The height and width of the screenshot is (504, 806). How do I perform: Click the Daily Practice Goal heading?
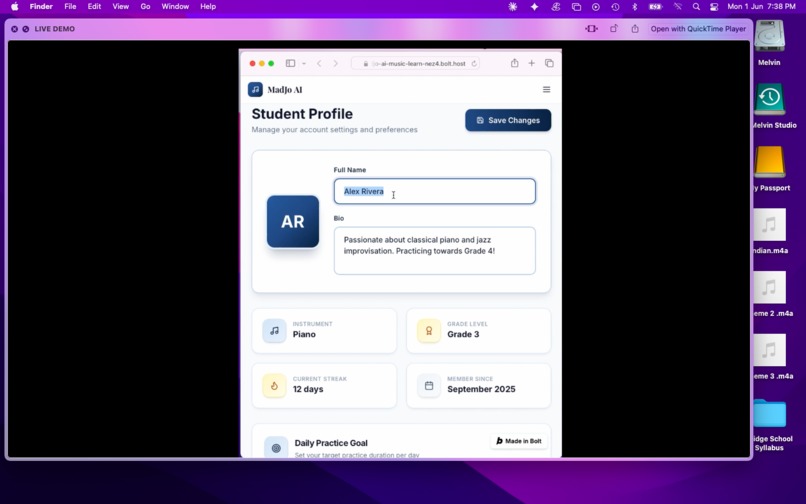(x=331, y=443)
